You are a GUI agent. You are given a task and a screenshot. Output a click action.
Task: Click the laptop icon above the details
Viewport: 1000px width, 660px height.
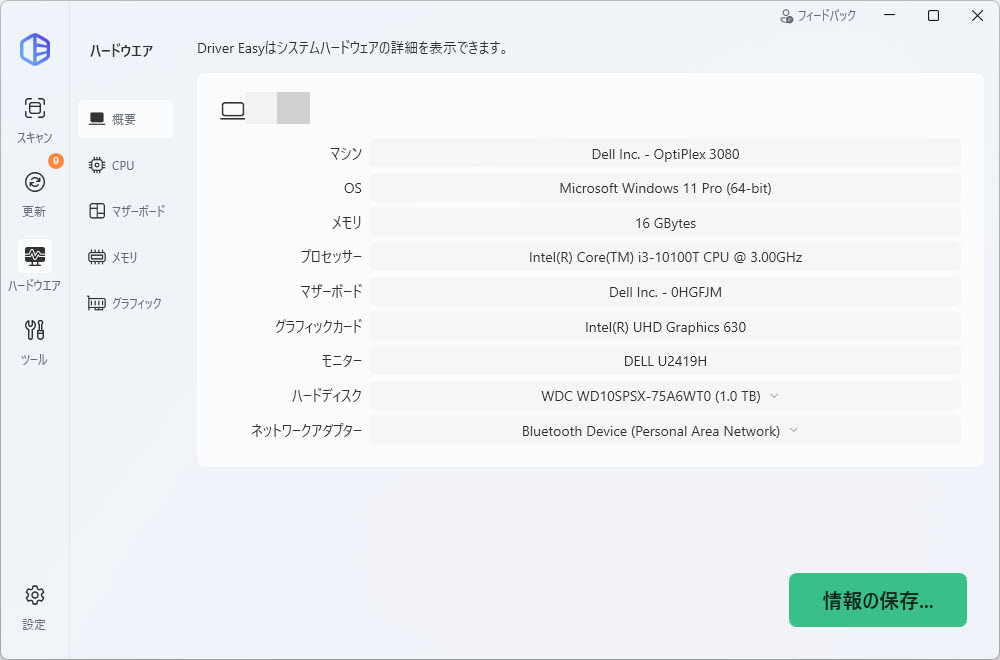(x=233, y=110)
